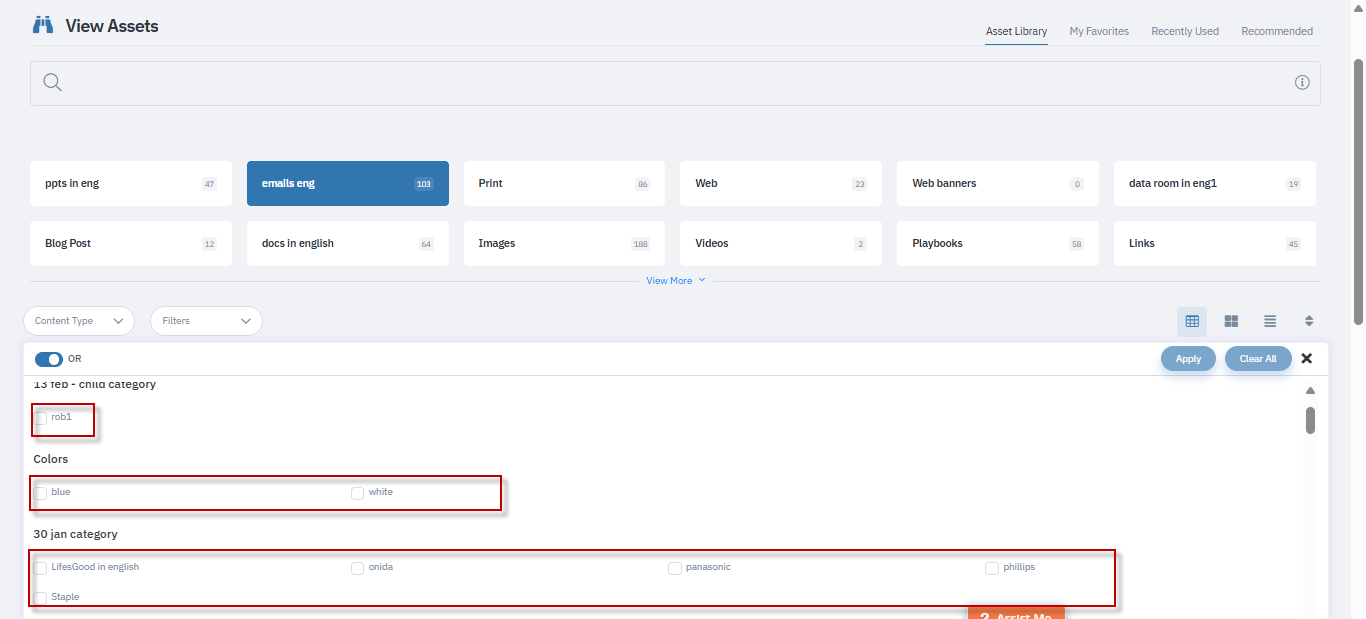Switch to table grid view icon
This screenshot has height=619, width=1366.
coord(1192,321)
